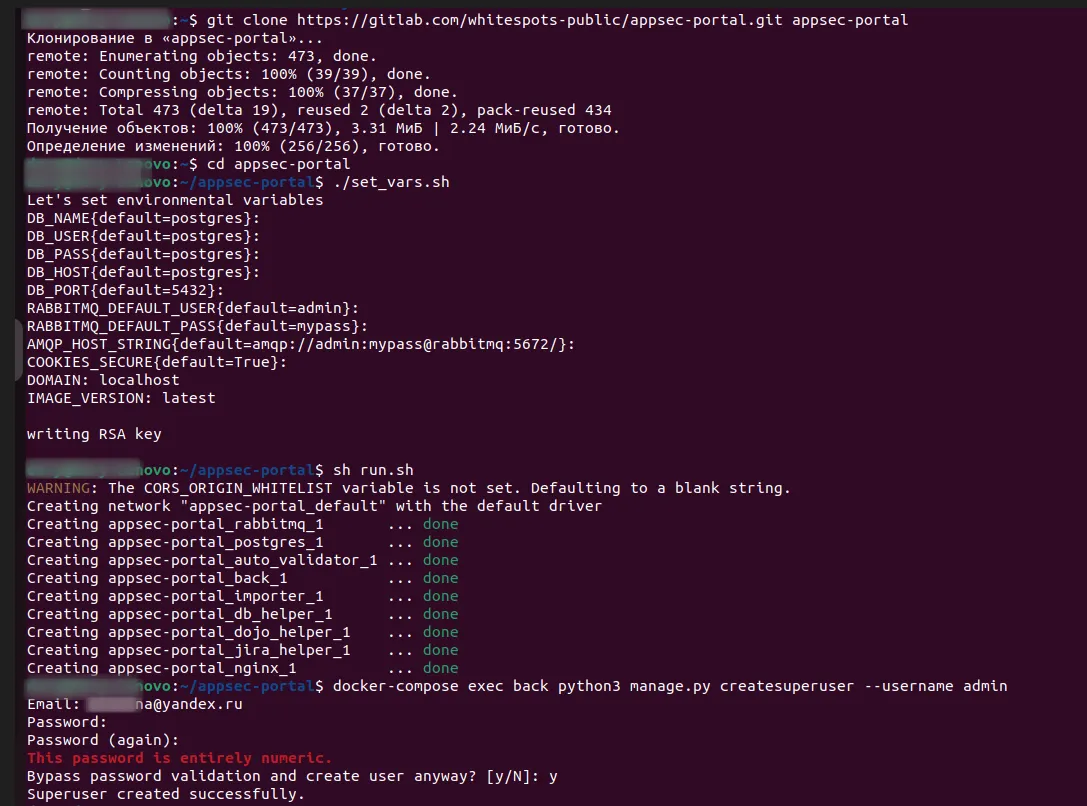The height and width of the screenshot is (806, 1087).
Task: Click the DB_NAME default prompt line
Action: click(x=143, y=218)
